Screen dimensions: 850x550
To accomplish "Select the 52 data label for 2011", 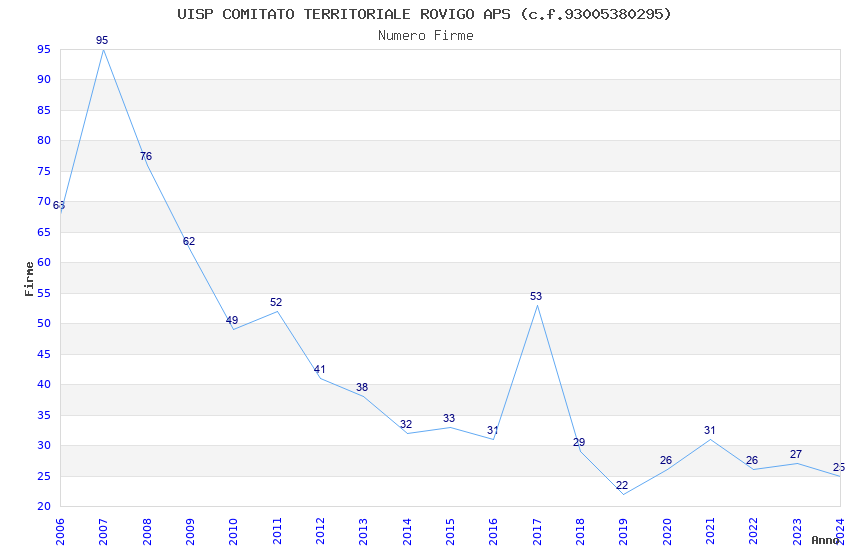I will tap(276, 302).
